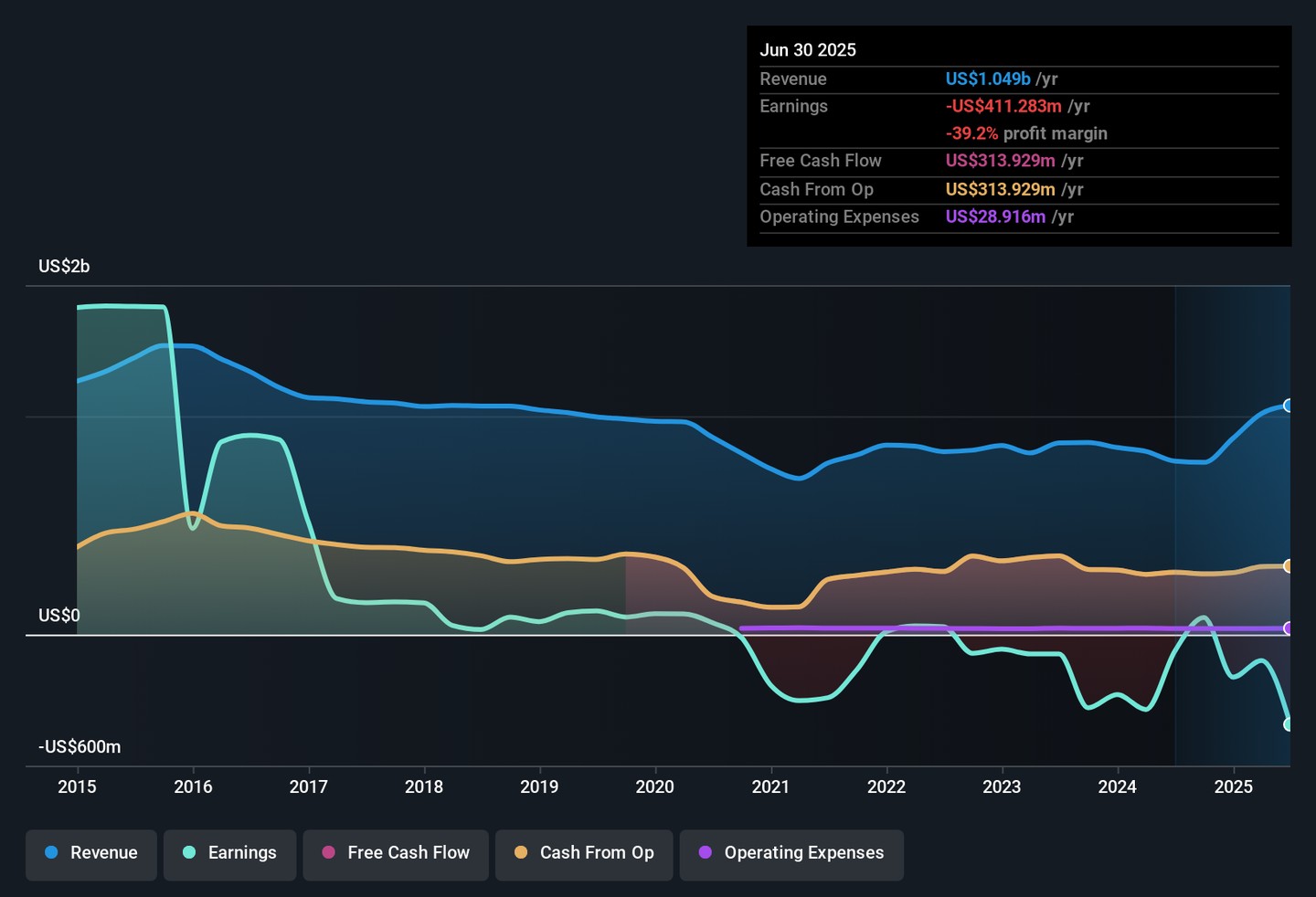Image resolution: width=1316 pixels, height=897 pixels.
Task: Select the 2018 x-axis year label
Action: click(x=424, y=787)
